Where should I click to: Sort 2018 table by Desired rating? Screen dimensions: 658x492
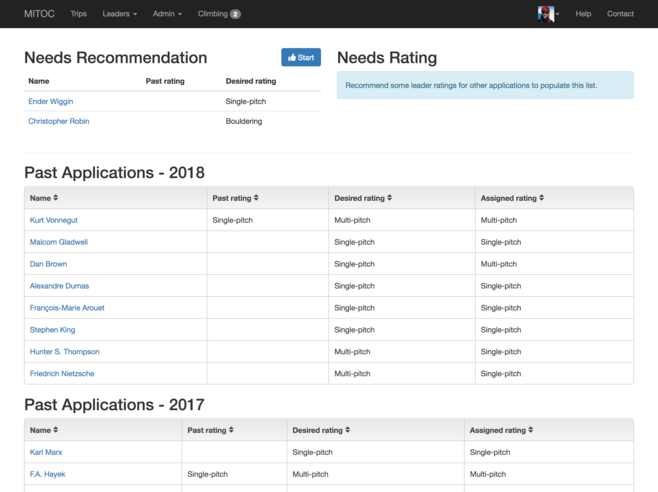(363, 198)
